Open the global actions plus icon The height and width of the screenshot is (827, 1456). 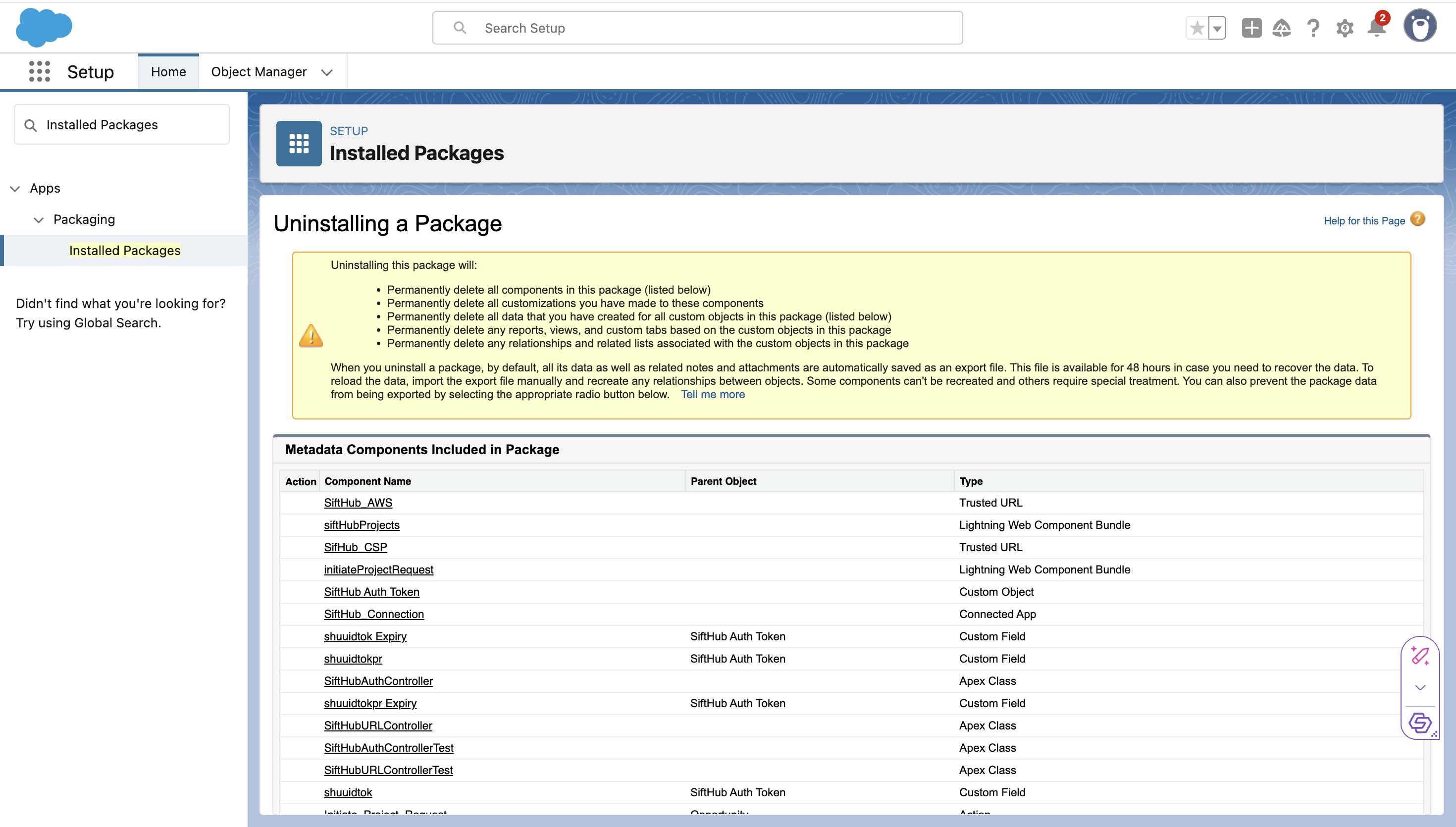point(1251,28)
